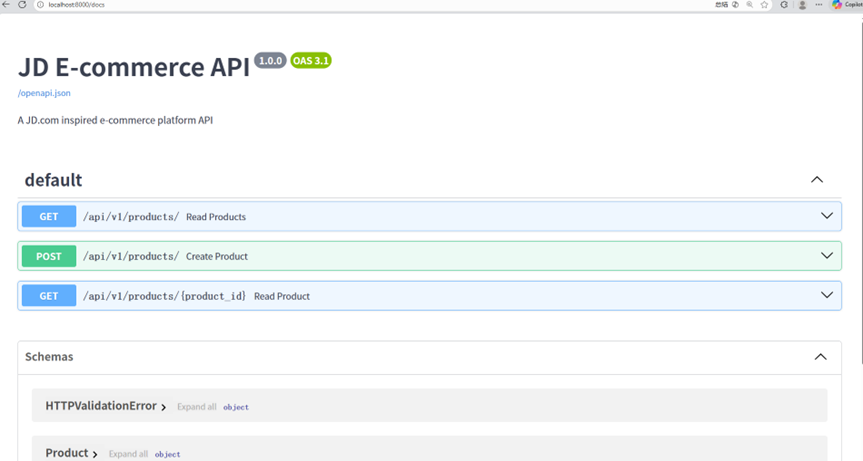863x461 pixels.
Task: Expand the GET product_id endpoint arrow
Action: coord(827,296)
